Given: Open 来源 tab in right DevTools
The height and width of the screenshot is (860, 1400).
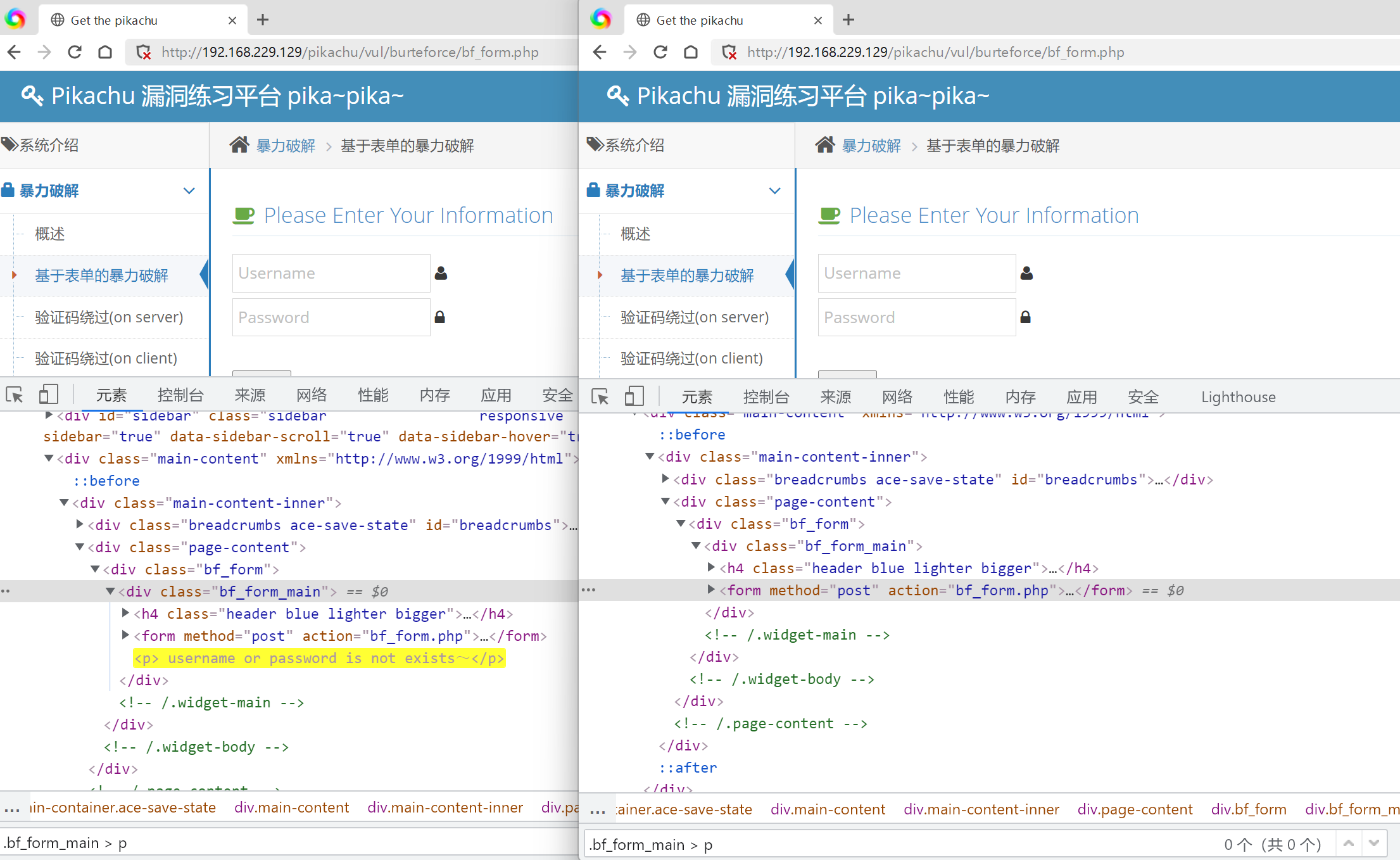Looking at the screenshot, I should (836, 397).
